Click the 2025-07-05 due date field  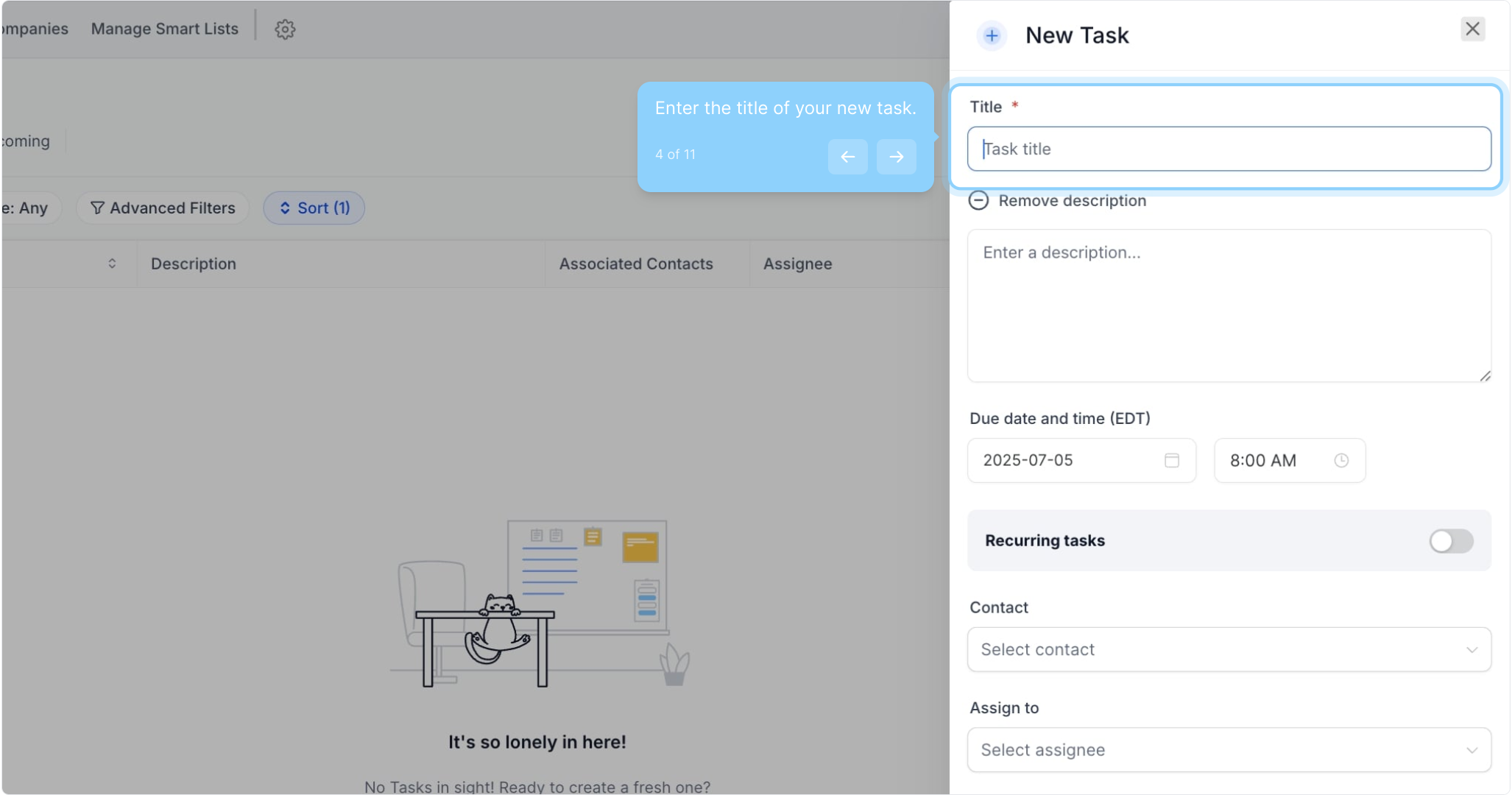1066,461
